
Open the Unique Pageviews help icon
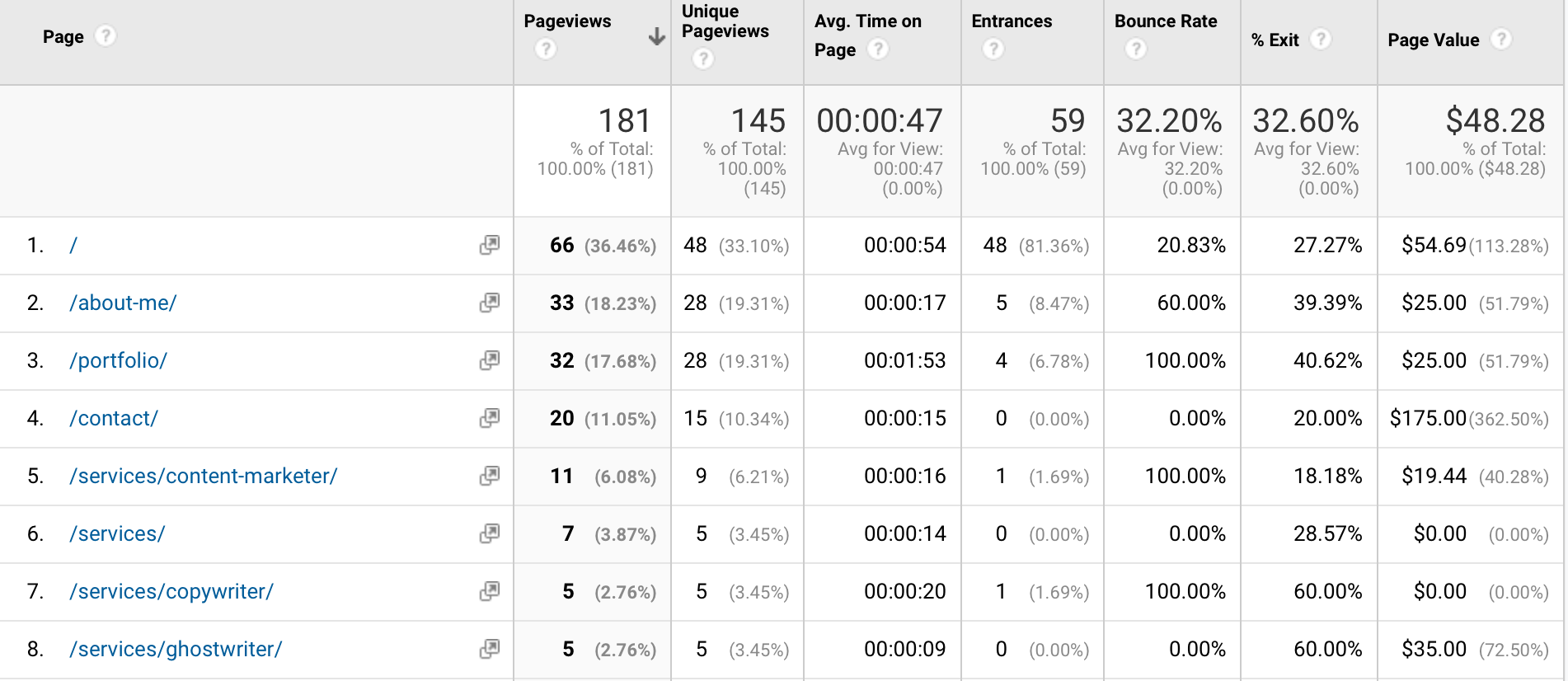703,59
